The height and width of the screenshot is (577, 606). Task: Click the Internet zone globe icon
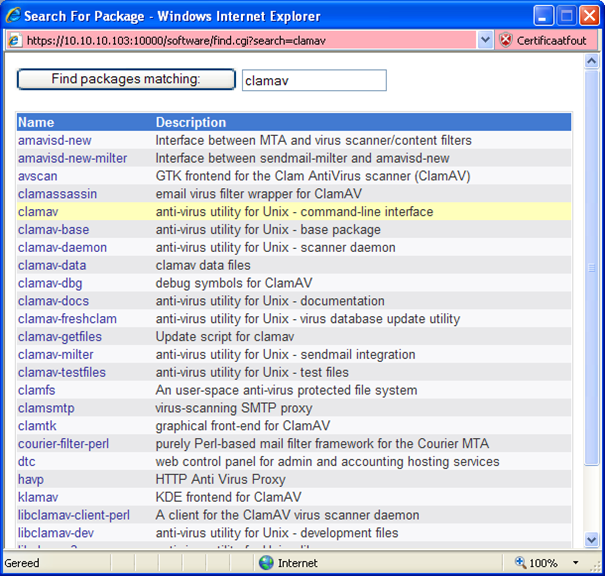(266, 563)
